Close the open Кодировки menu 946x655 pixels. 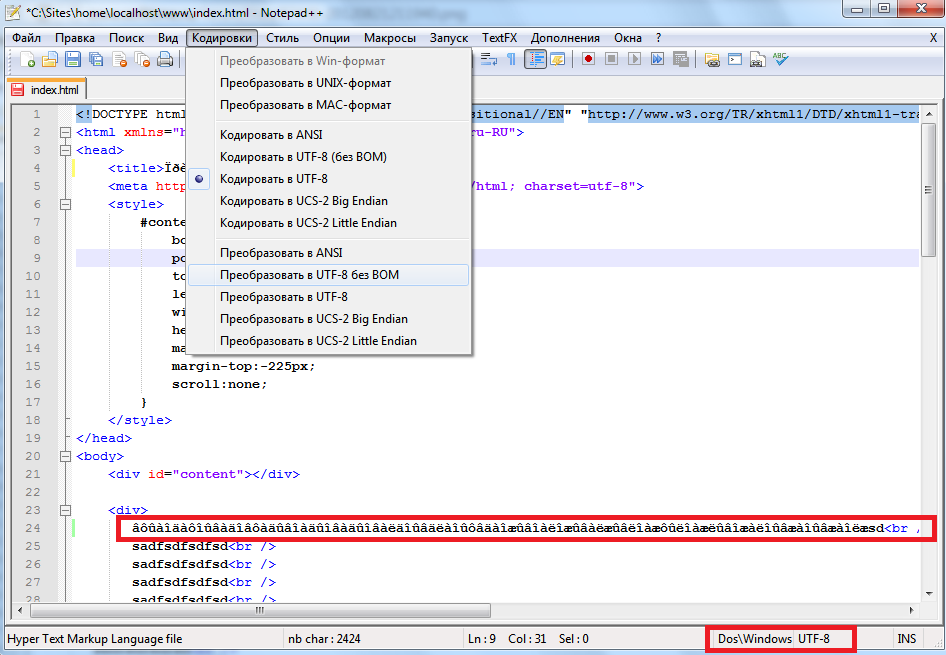[x=222, y=38]
